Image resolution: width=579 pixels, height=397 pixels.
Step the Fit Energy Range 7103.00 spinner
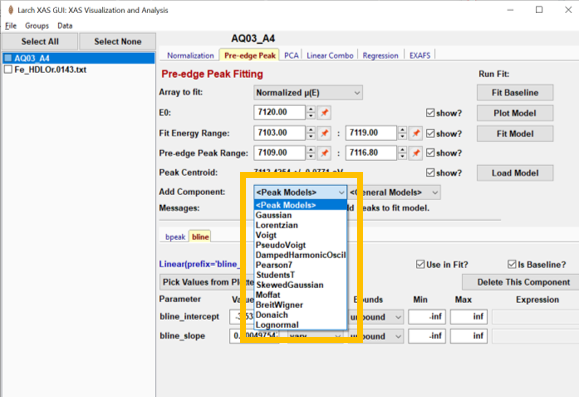(311, 133)
